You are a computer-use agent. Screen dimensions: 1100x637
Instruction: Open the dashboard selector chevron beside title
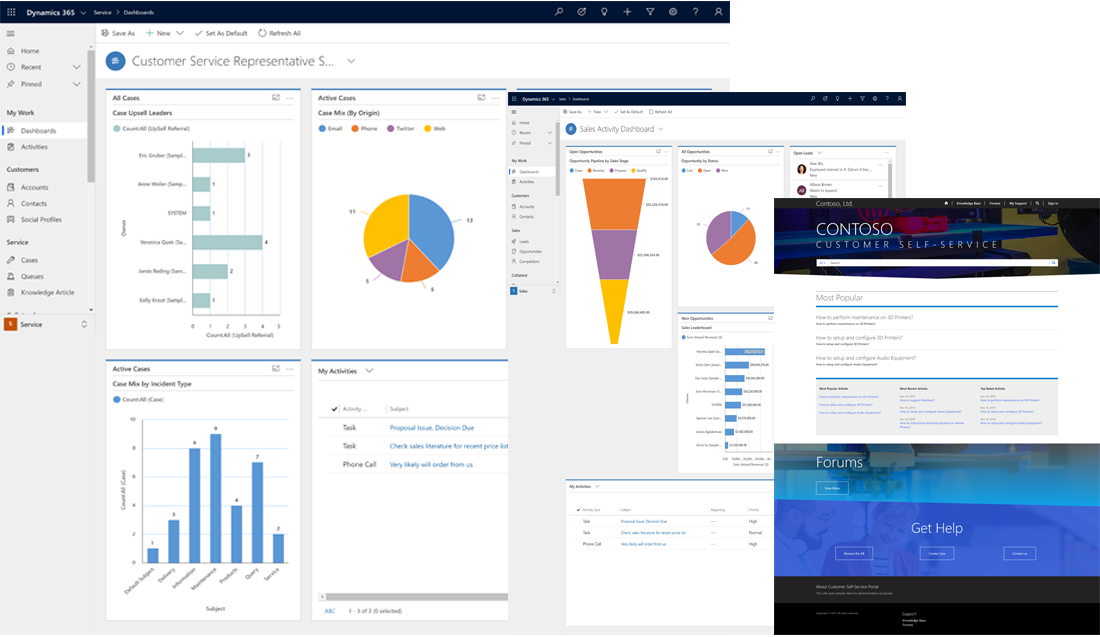pos(351,62)
